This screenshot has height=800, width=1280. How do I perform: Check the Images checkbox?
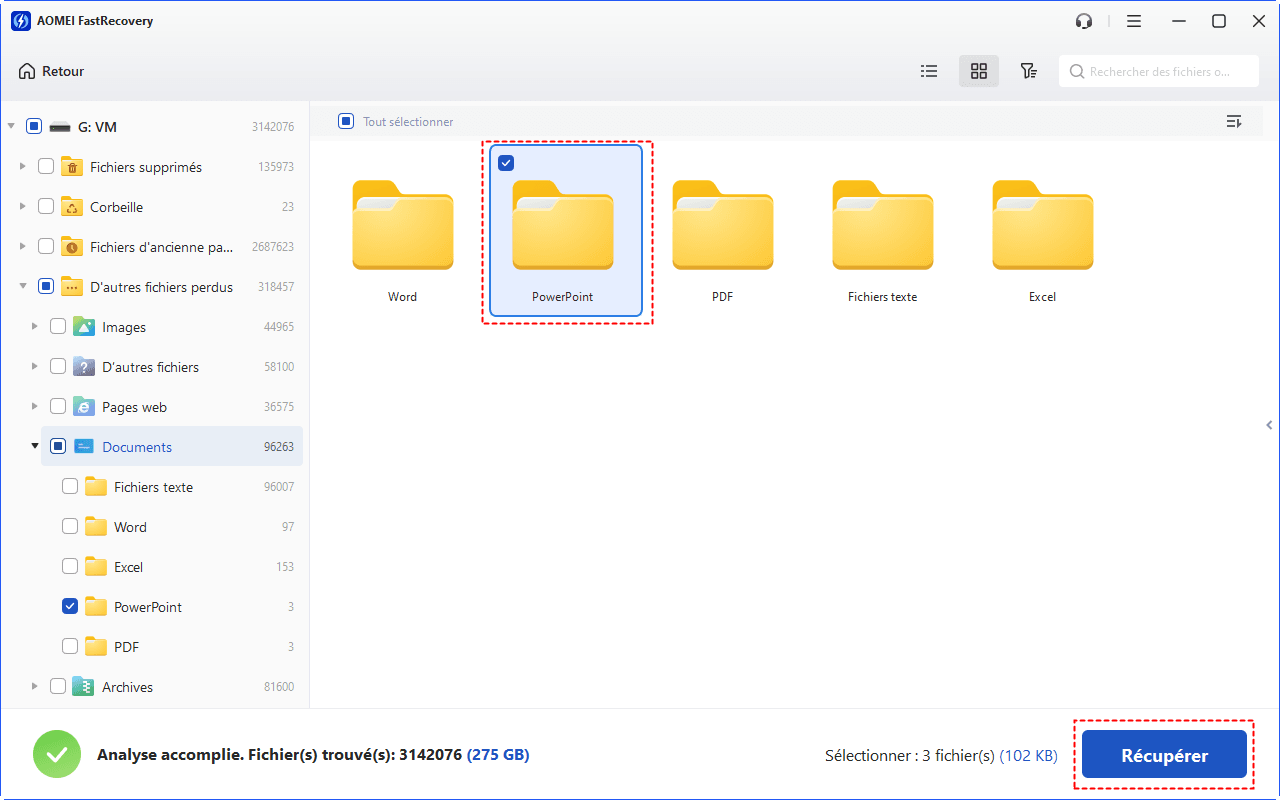(58, 327)
